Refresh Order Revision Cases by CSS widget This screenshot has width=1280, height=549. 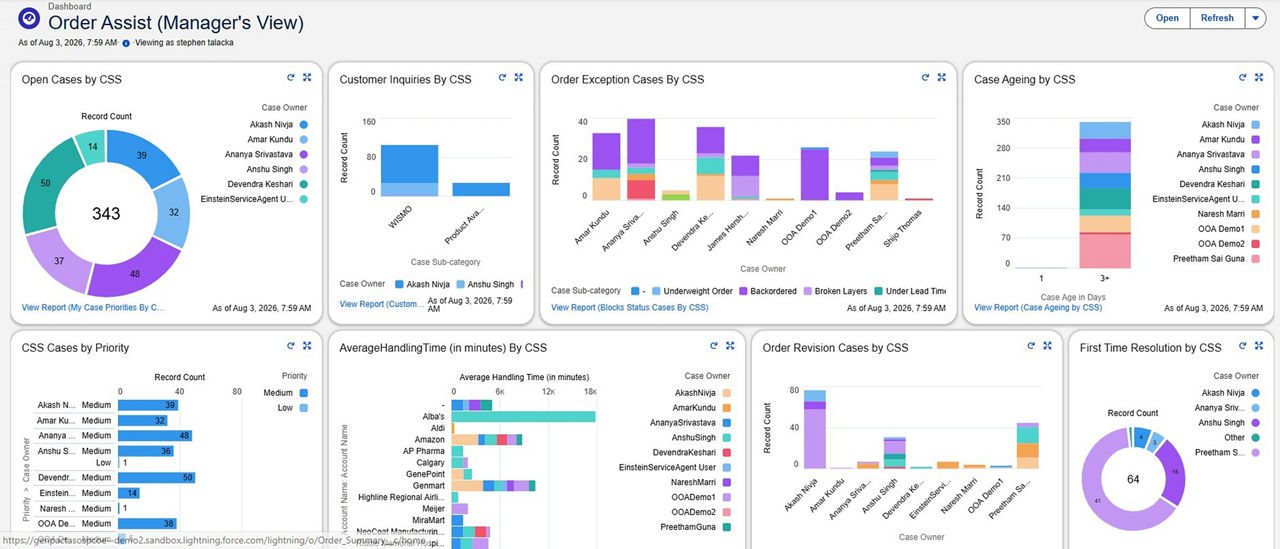click(x=1030, y=346)
